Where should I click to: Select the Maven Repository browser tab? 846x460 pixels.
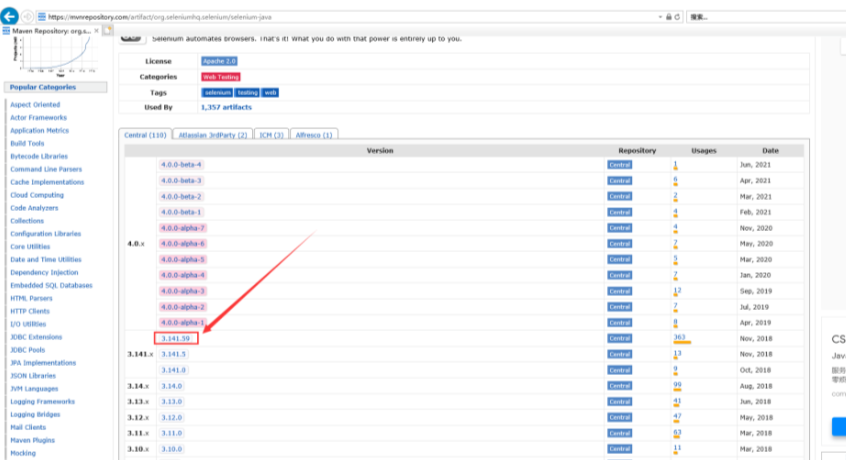(x=51, y=31)
